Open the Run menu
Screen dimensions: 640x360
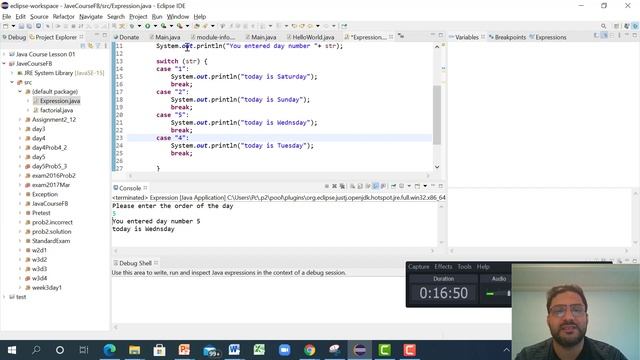tap(157, 17)
